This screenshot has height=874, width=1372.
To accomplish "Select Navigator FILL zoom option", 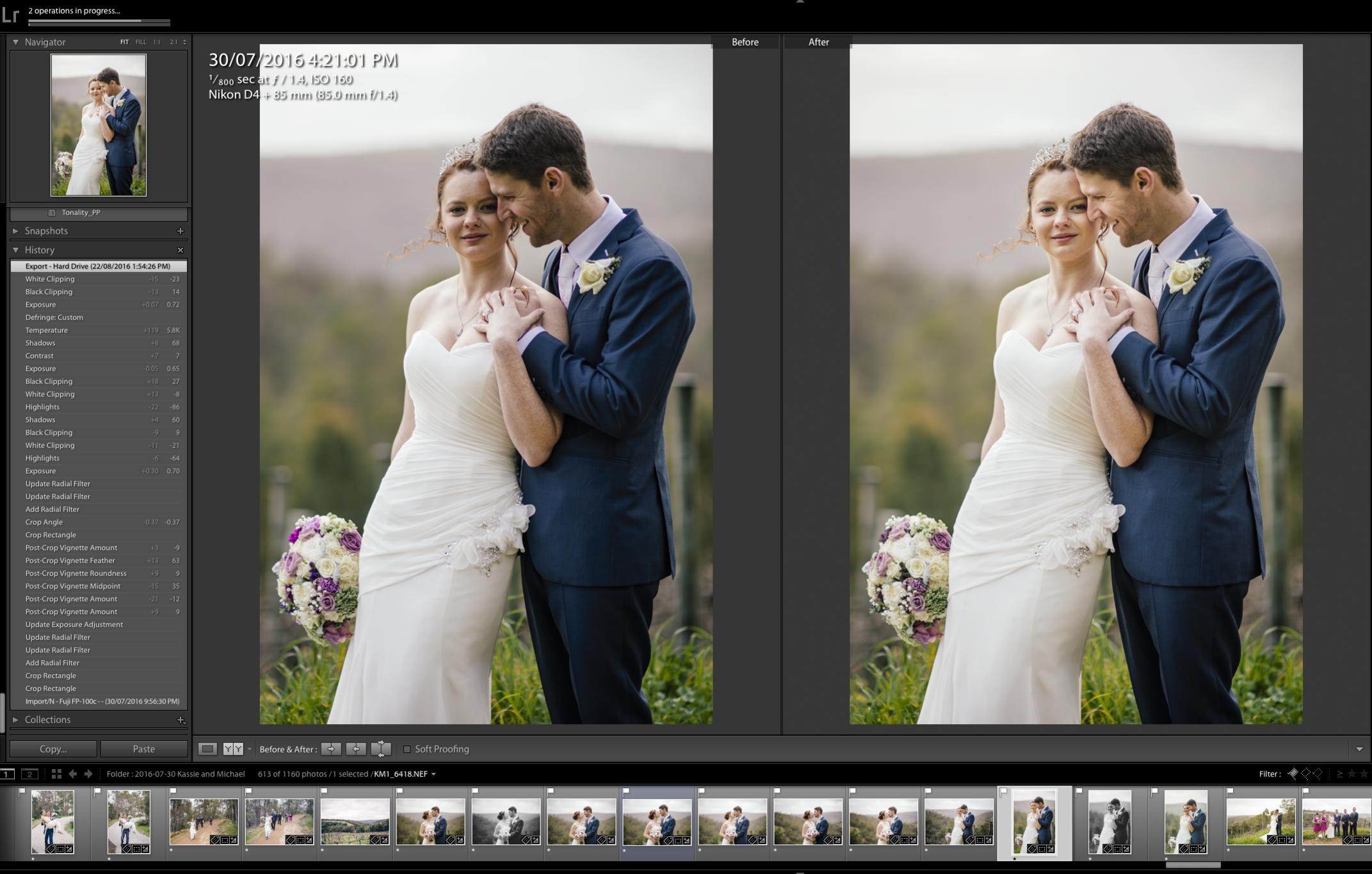I will click(140, 42).
